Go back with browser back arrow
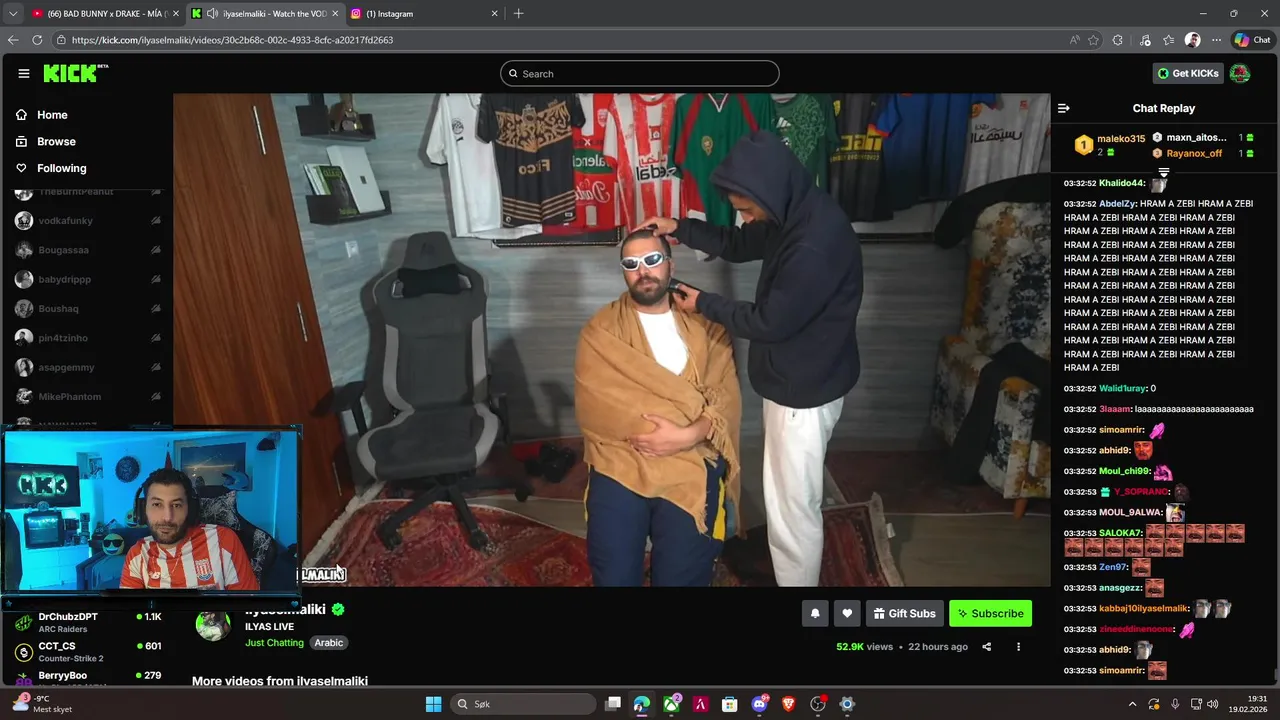 pos(13,40)
